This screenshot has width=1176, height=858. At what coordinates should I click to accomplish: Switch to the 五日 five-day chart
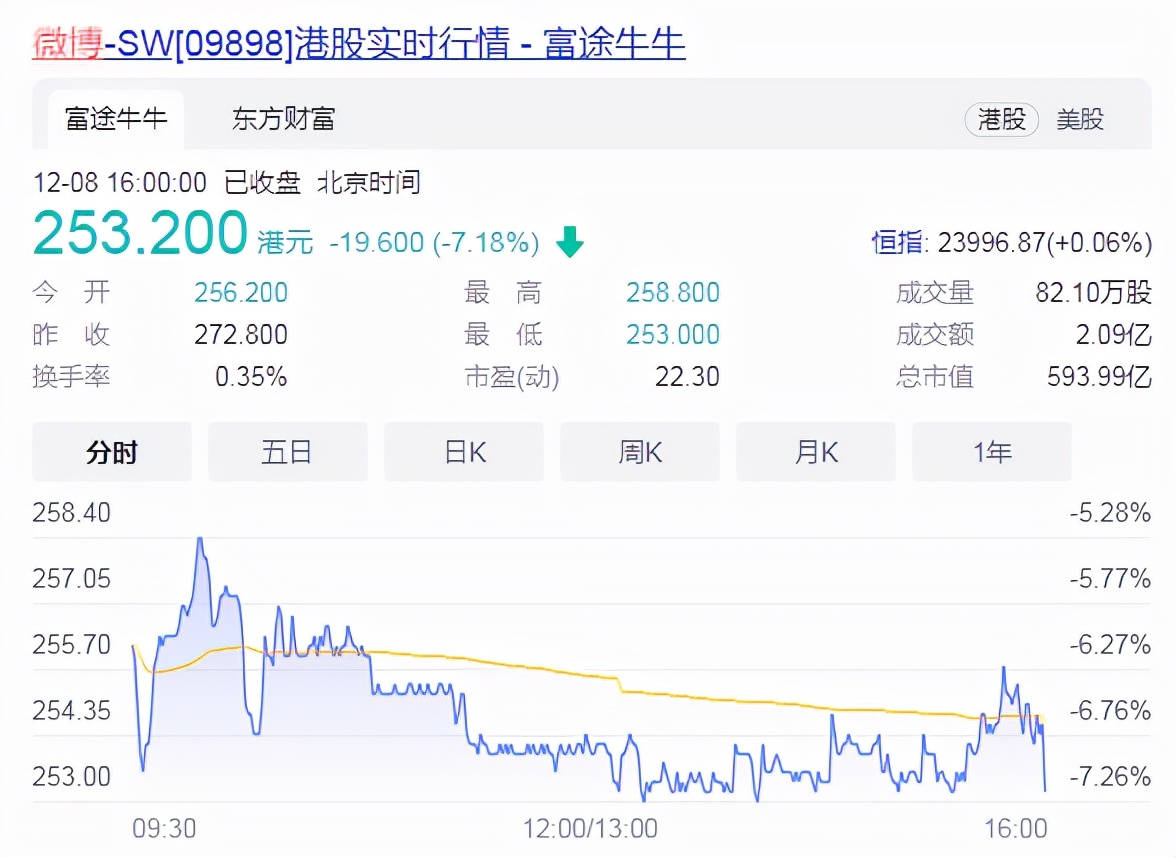coord(287,452)
